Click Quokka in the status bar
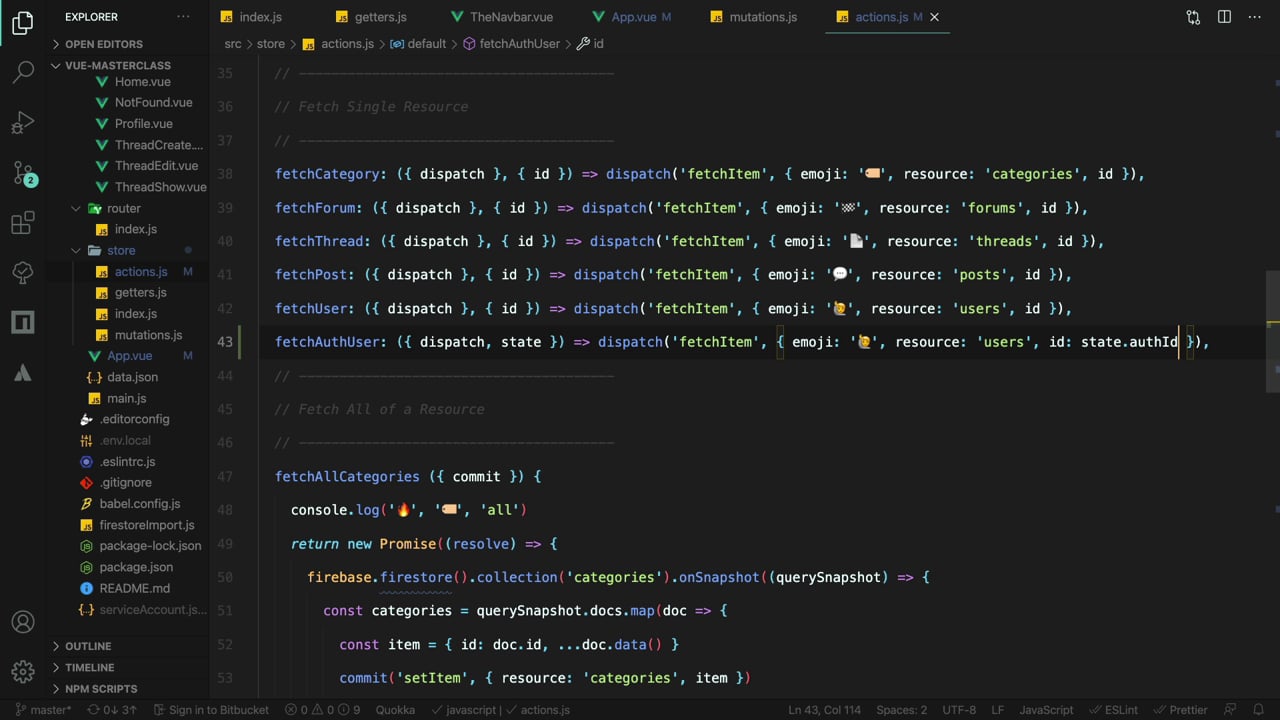 tap(395, 710)
